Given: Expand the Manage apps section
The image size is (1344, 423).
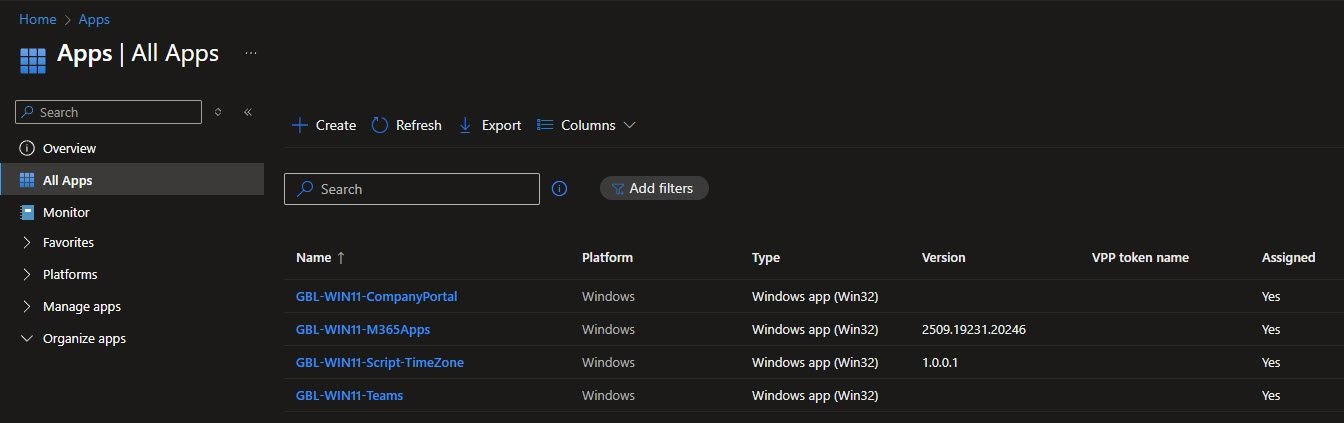Looking at the screenshot, I should 27,306.
